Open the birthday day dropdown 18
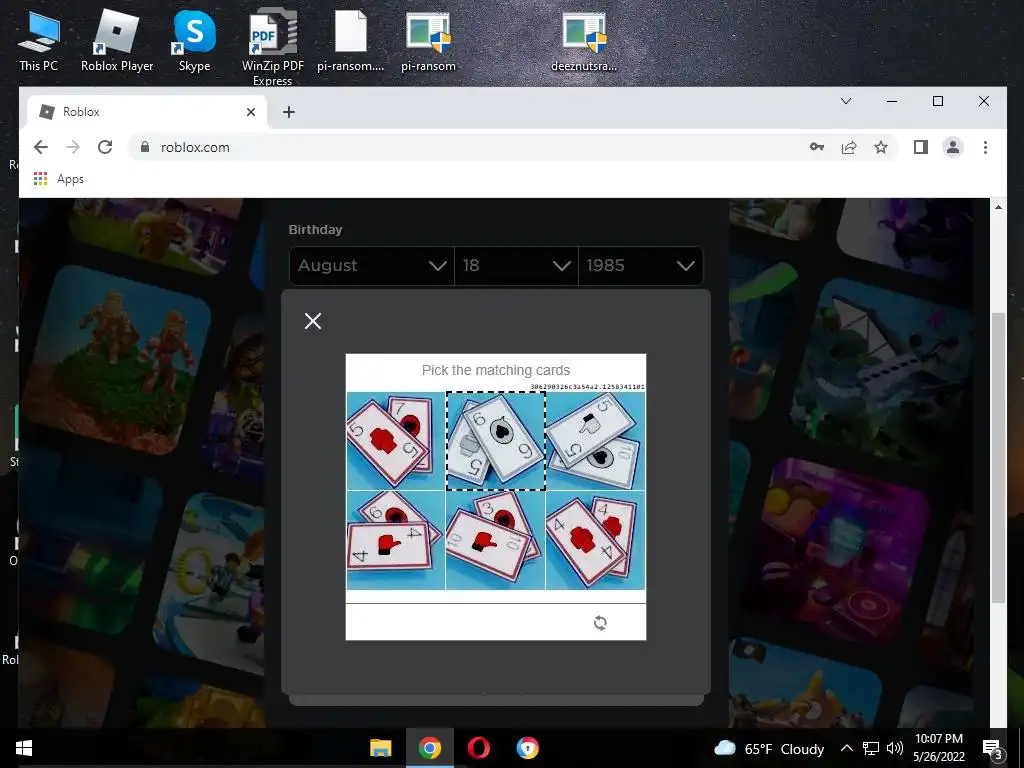 [516, 266]
